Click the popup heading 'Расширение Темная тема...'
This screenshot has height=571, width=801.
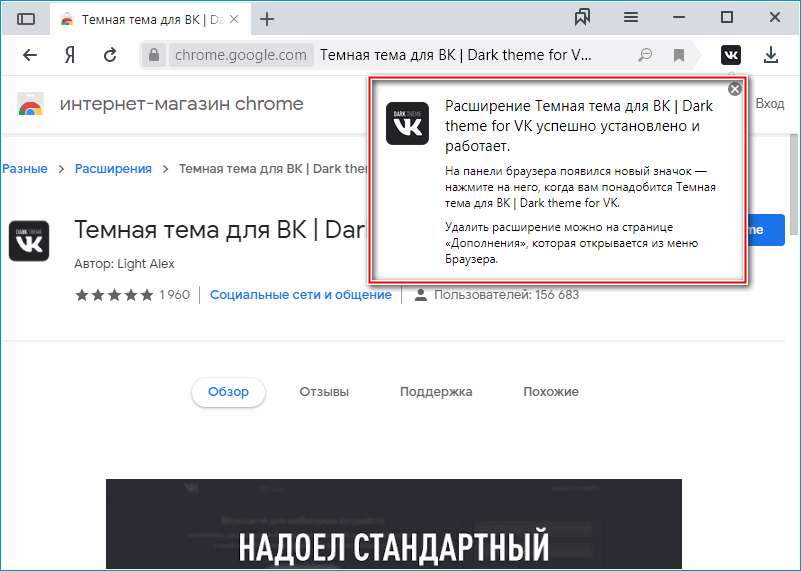point(579,126)
